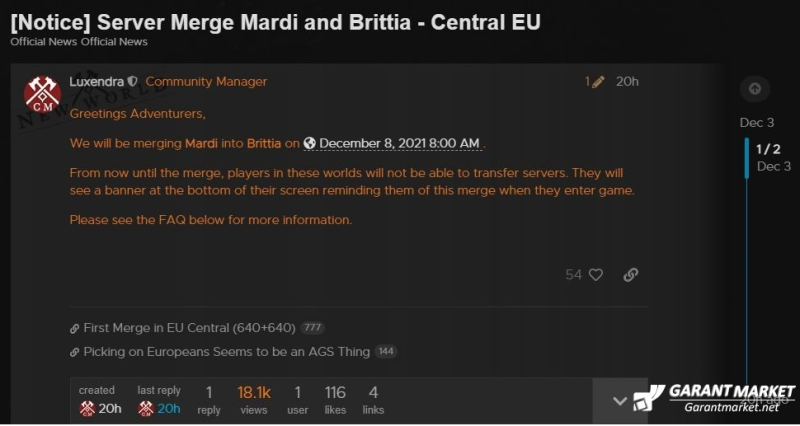
Task: Open creator avatar under created label
Action: [87, 408]
